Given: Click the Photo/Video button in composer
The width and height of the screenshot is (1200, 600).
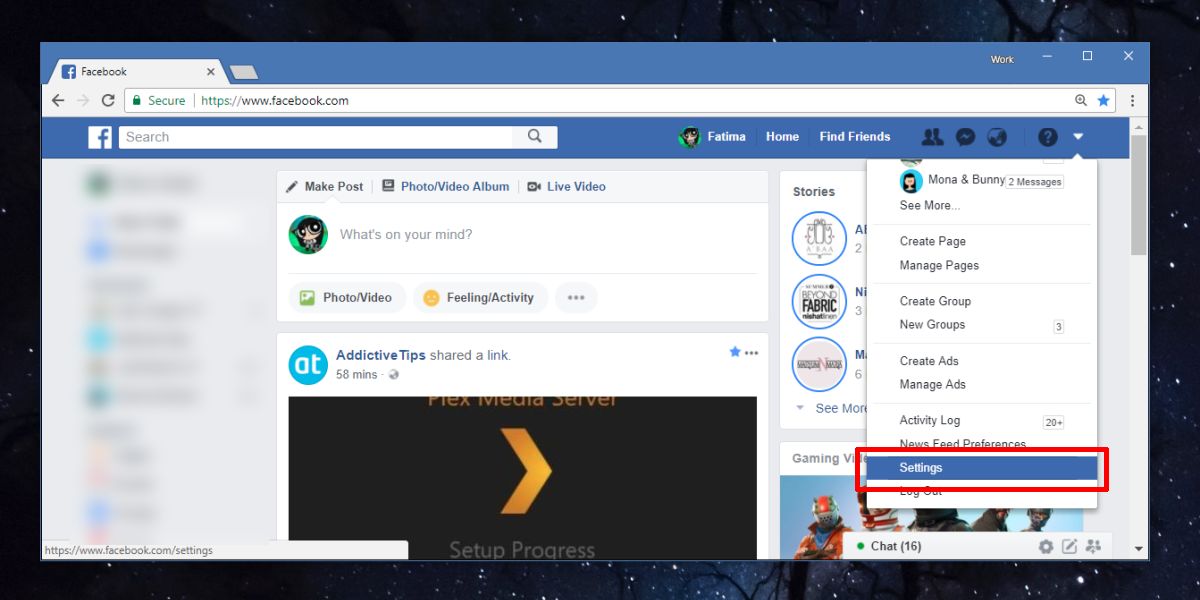Looking at the screenshot, I should click(x=347, y=297).
